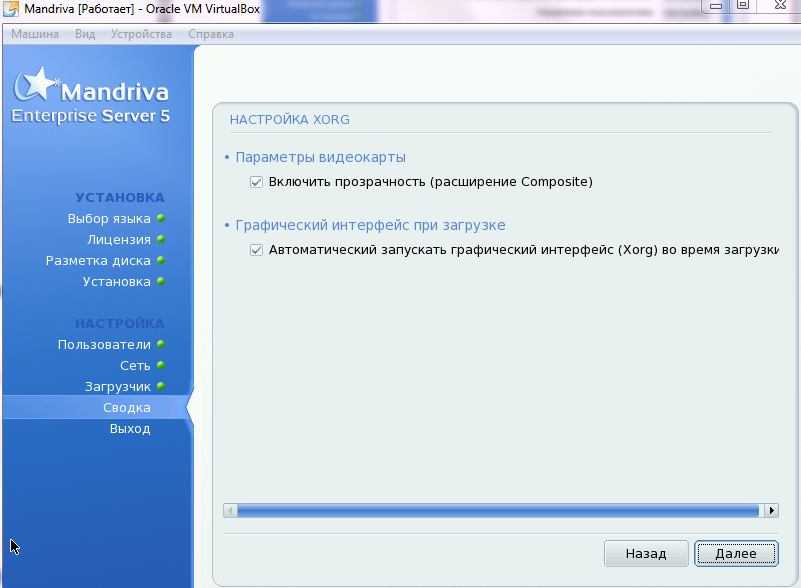The image size is (801, 588).
Task: Click green dot next to Разметка диска
Action: coord(161,260)
